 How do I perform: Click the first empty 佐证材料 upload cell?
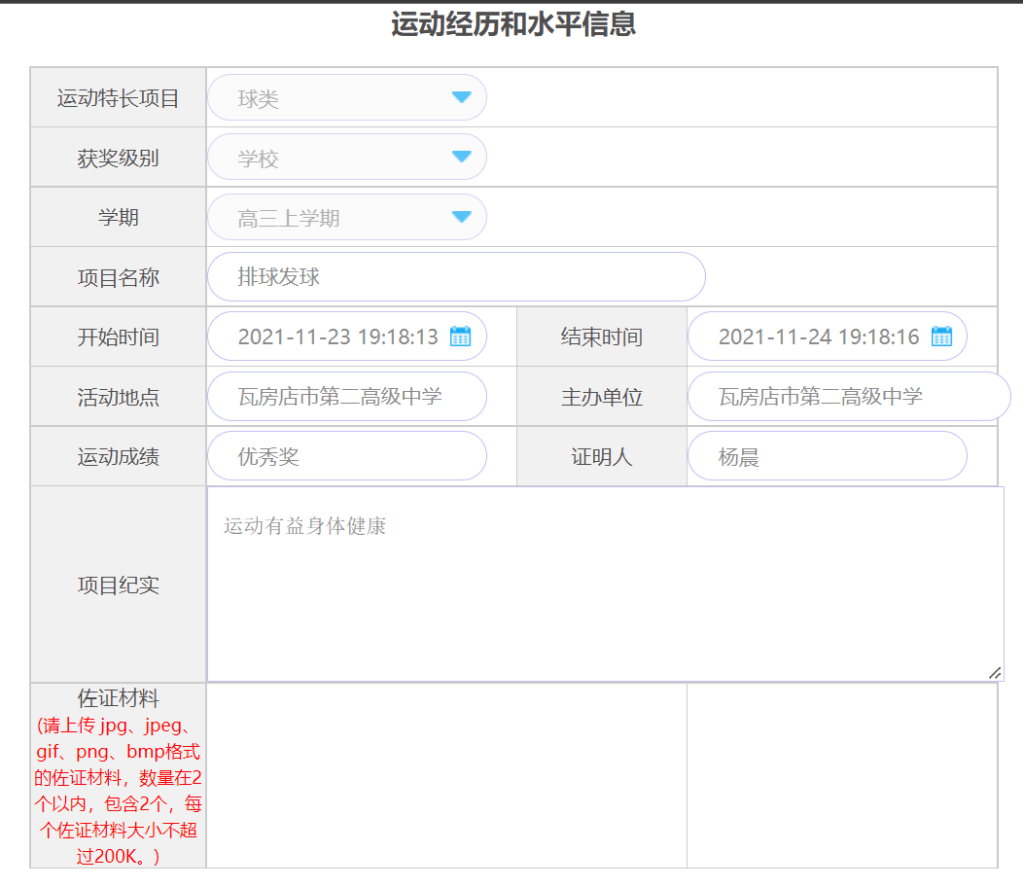click(x=446, y=775)
